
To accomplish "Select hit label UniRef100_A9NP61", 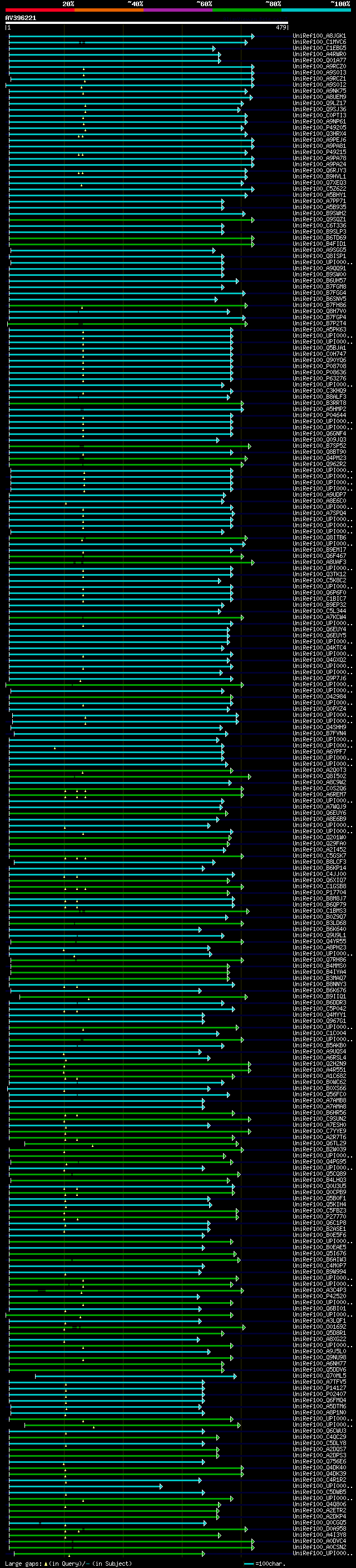I will tap(319, 122).
